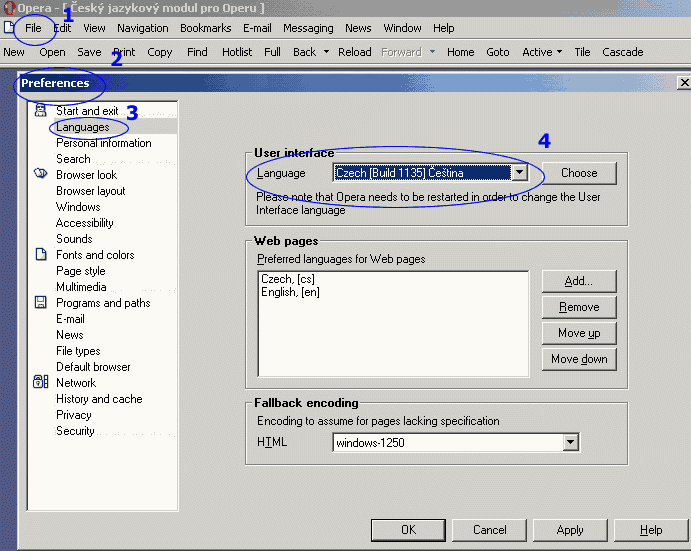Expand the HTML fallback encoding dropdown
Viewport: 691px width, 551px height.
(x=570, y=442)
